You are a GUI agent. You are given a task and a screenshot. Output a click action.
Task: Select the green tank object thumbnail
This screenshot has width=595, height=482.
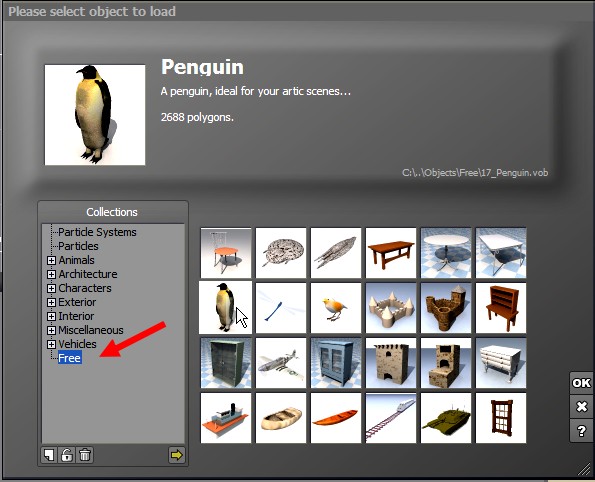pos(446,418)
